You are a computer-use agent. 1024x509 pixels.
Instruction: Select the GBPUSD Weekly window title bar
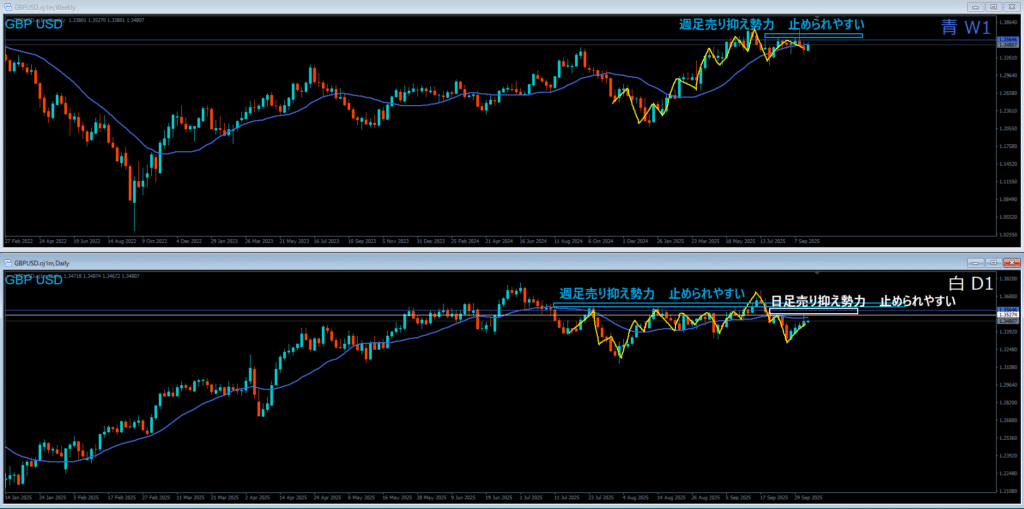pos(400,7)
